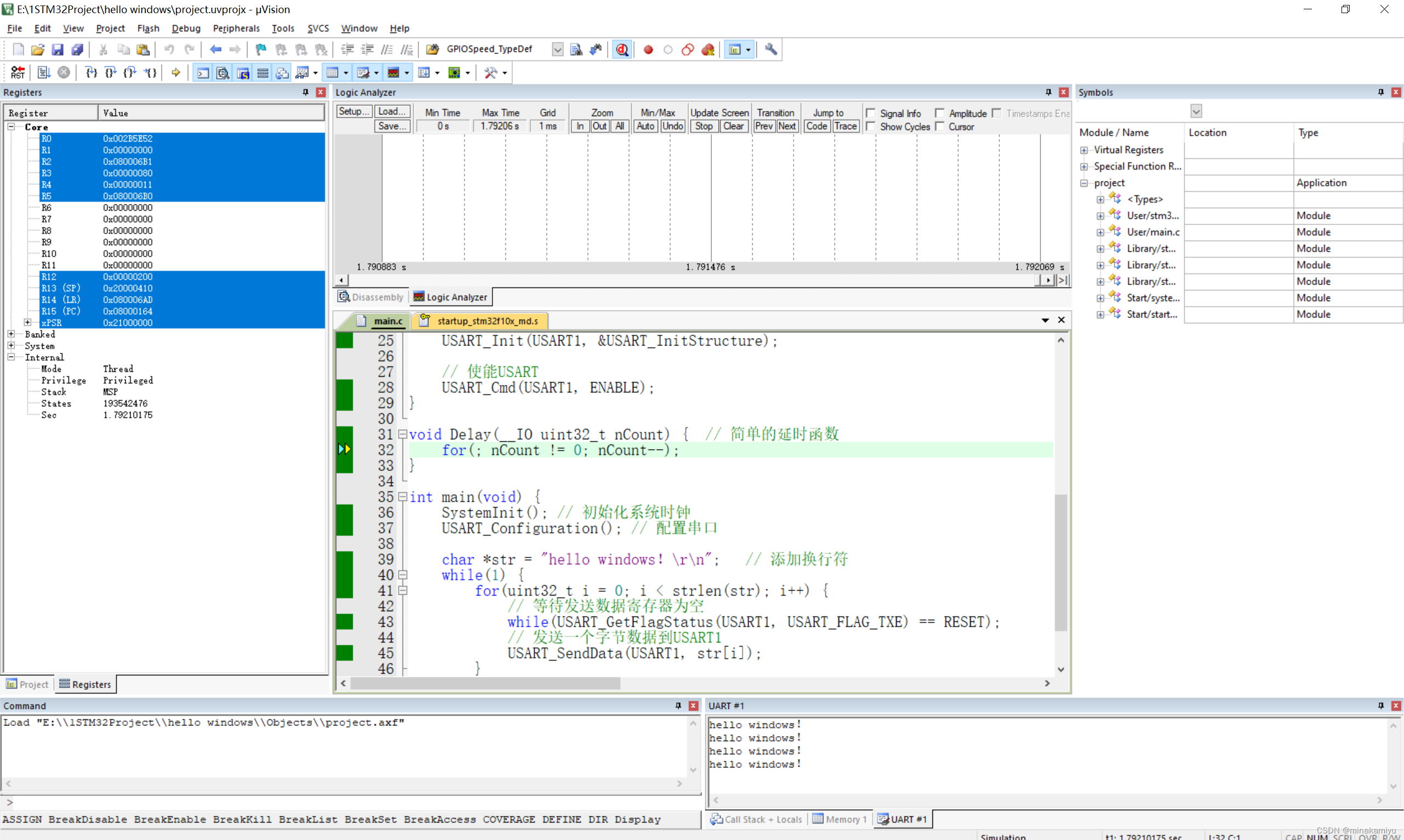Expand the System register group
This screenshot has width=1404, height=840.
coord(11,345)
